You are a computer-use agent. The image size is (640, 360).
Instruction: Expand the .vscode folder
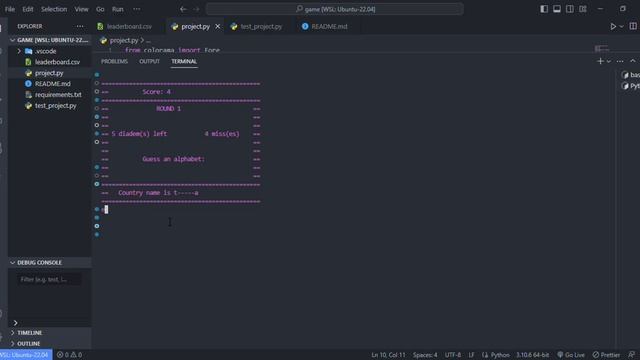coord(45,51)
